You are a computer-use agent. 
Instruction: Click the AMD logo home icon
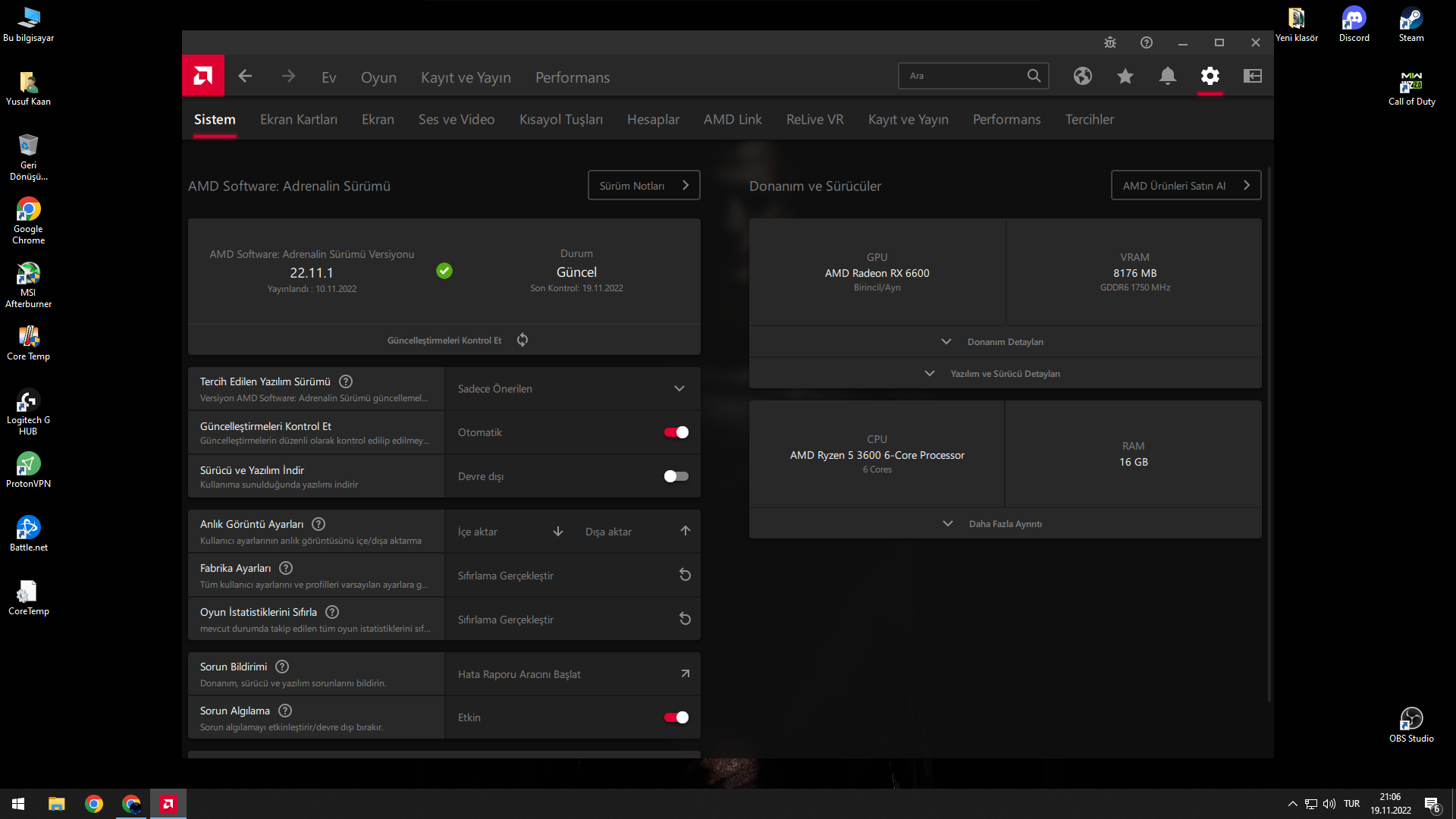(x=202, y=76)
